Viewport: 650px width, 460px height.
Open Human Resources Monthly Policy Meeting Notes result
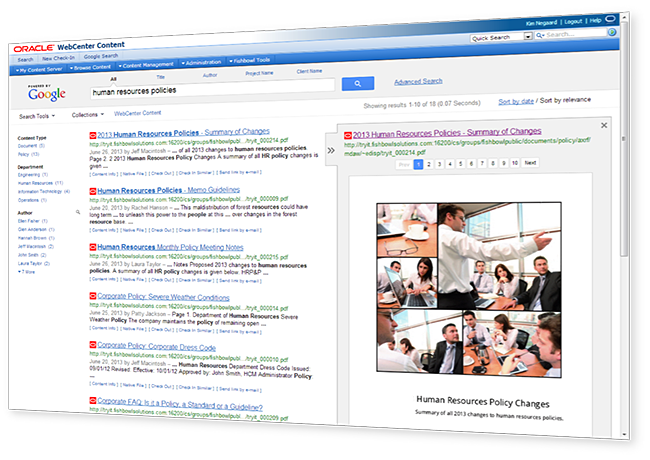170,247
